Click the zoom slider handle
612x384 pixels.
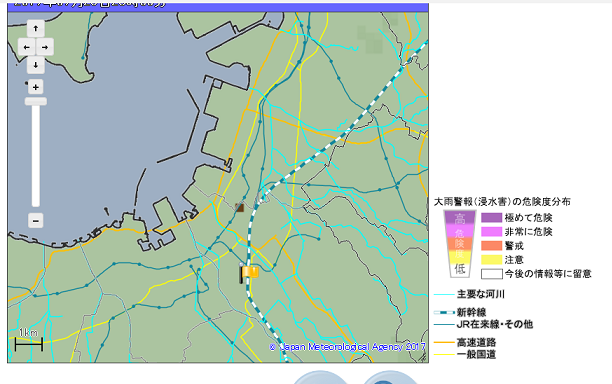pos(36,101)
